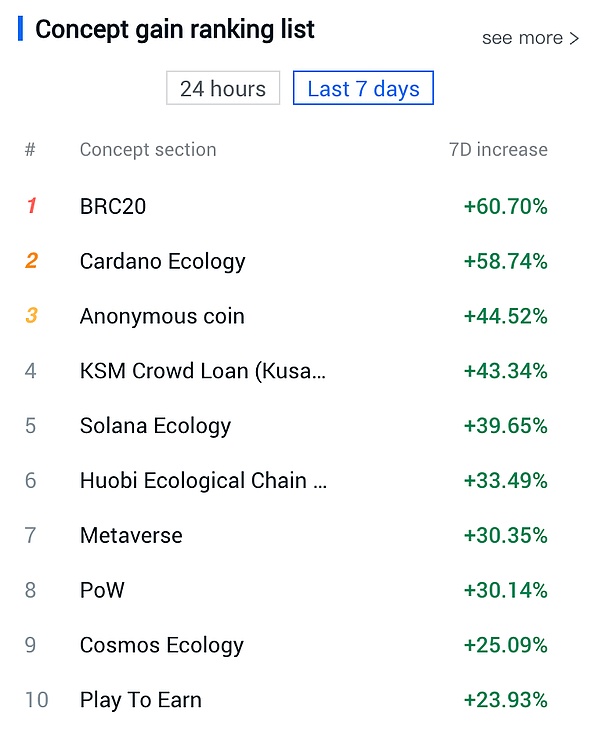600x730 pixels.
Task: Click the 7D increase column header
Action: [x=498, y=150]
